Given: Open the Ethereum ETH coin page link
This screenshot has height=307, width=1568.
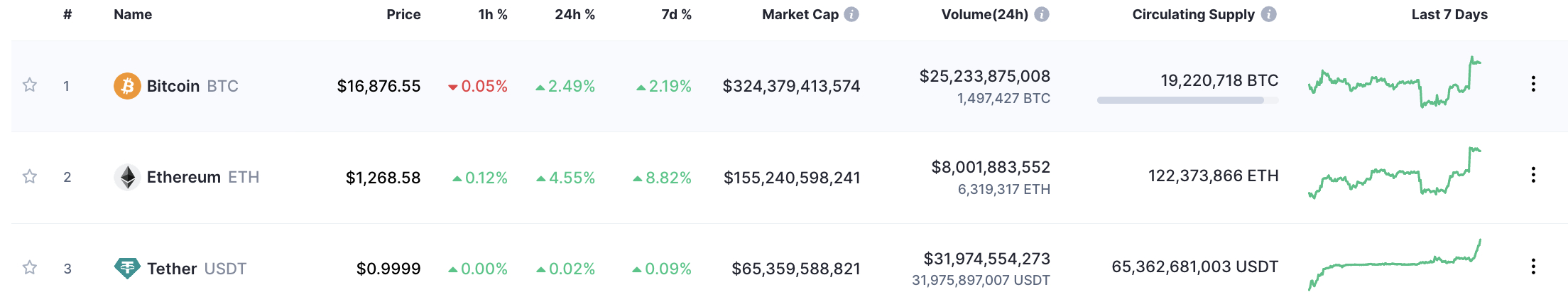Looking at the screenshot, I should coord(203,177).
